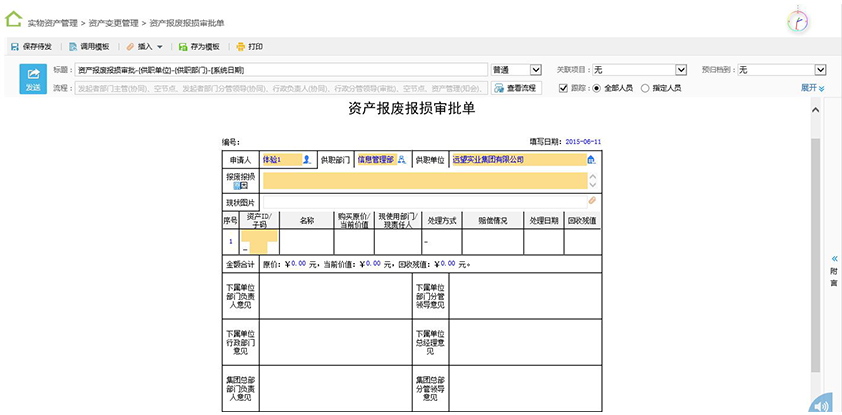Click the 赔偿情况 cell in row 1
842x415 pixels.
[493, 242]
